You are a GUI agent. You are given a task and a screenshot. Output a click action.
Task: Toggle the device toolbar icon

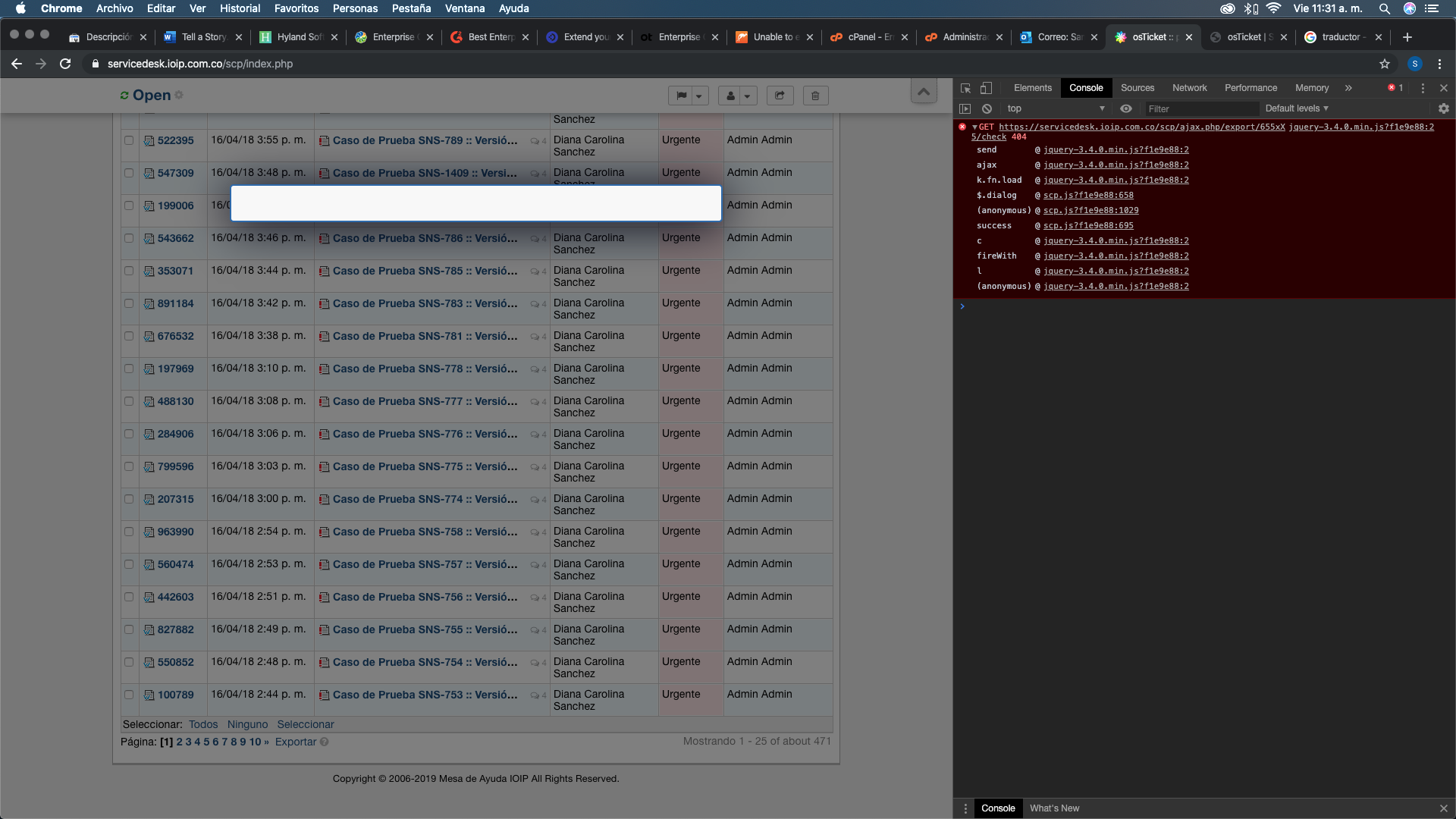click(986, 88)
